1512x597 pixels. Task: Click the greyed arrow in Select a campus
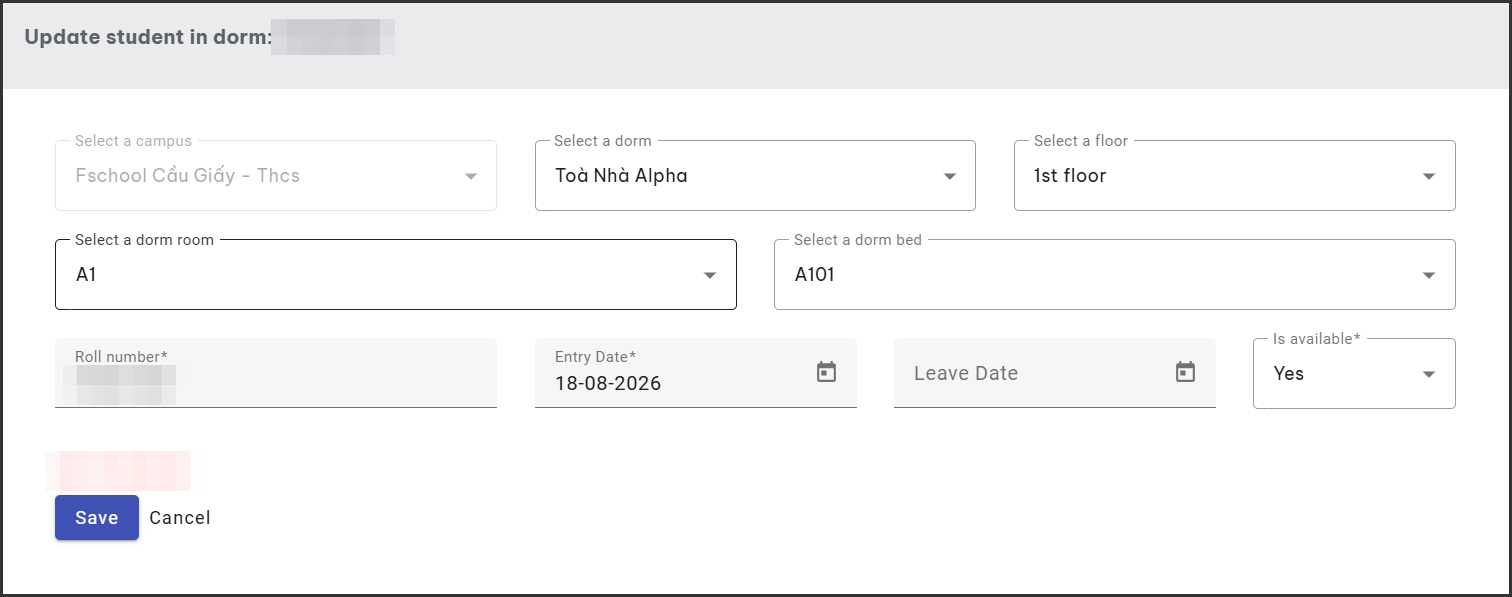pos(471,176)
